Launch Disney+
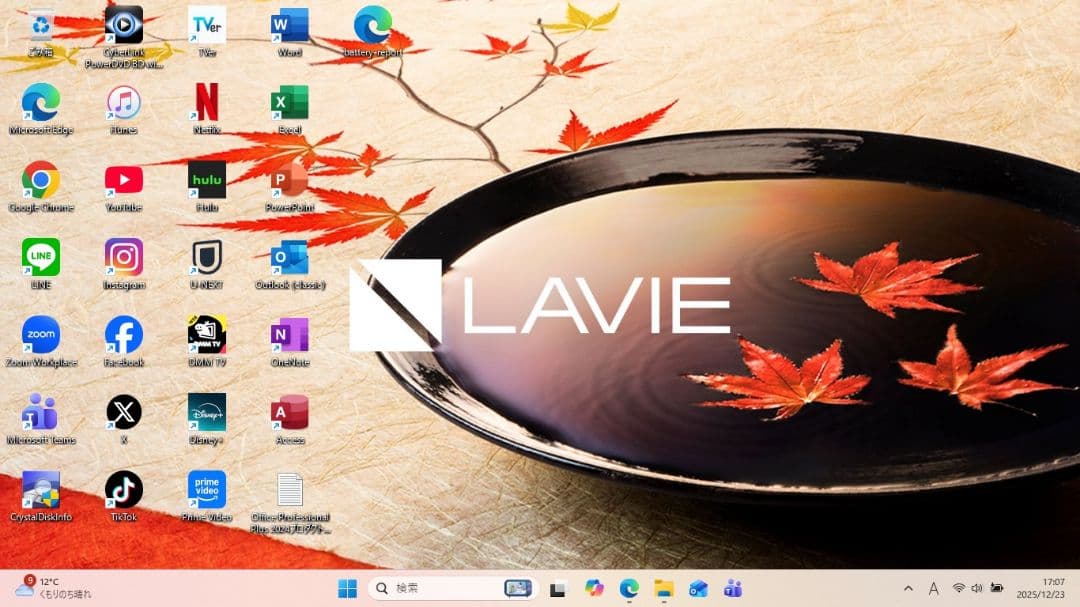Screen dimensions: 1080x607 (206, 412)
